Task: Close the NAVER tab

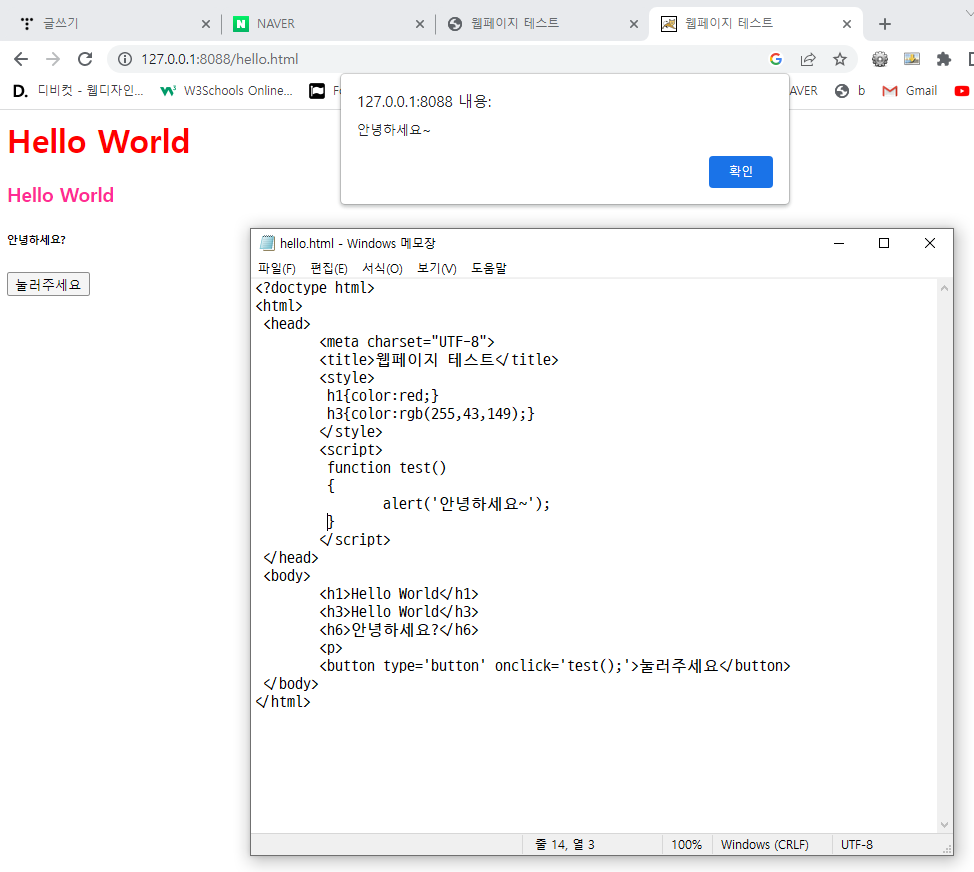Action: pyautogui.click(x=420, y=24)
